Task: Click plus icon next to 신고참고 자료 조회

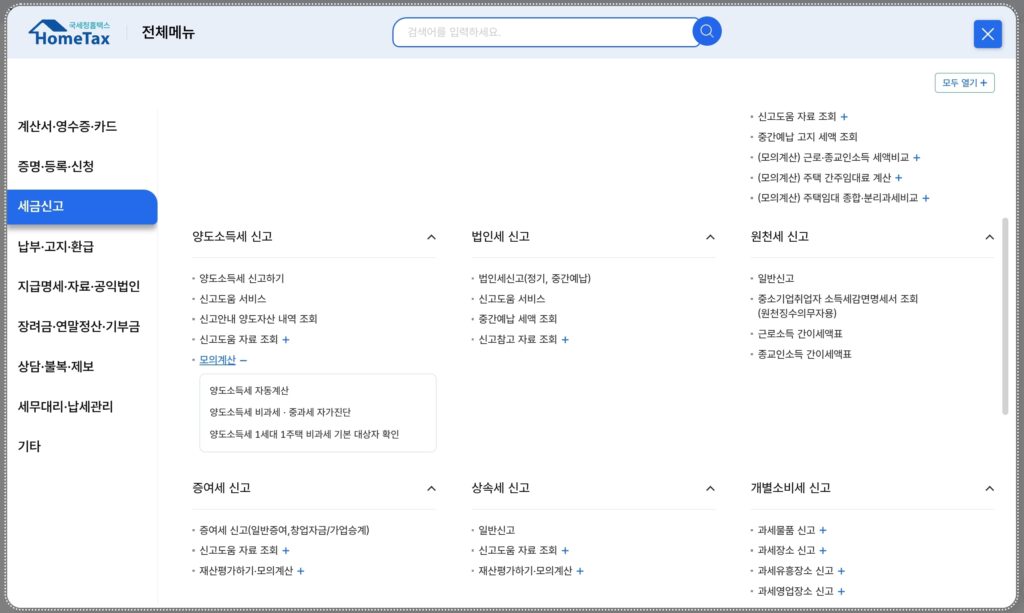Action: pyautogui.click(x=565, y=340)
